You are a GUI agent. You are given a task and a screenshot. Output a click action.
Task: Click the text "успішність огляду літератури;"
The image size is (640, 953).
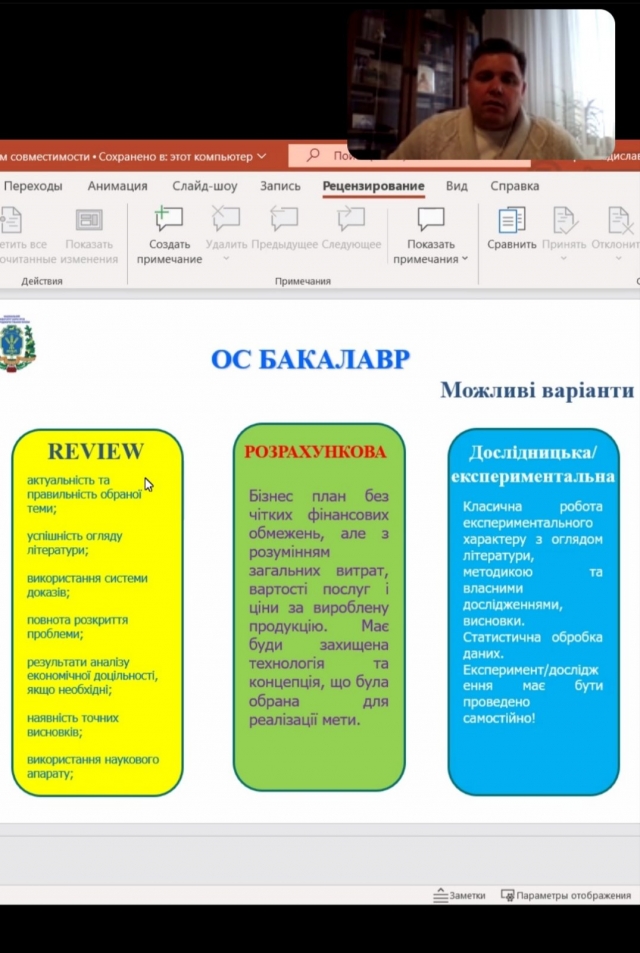[x=75, y=543]
